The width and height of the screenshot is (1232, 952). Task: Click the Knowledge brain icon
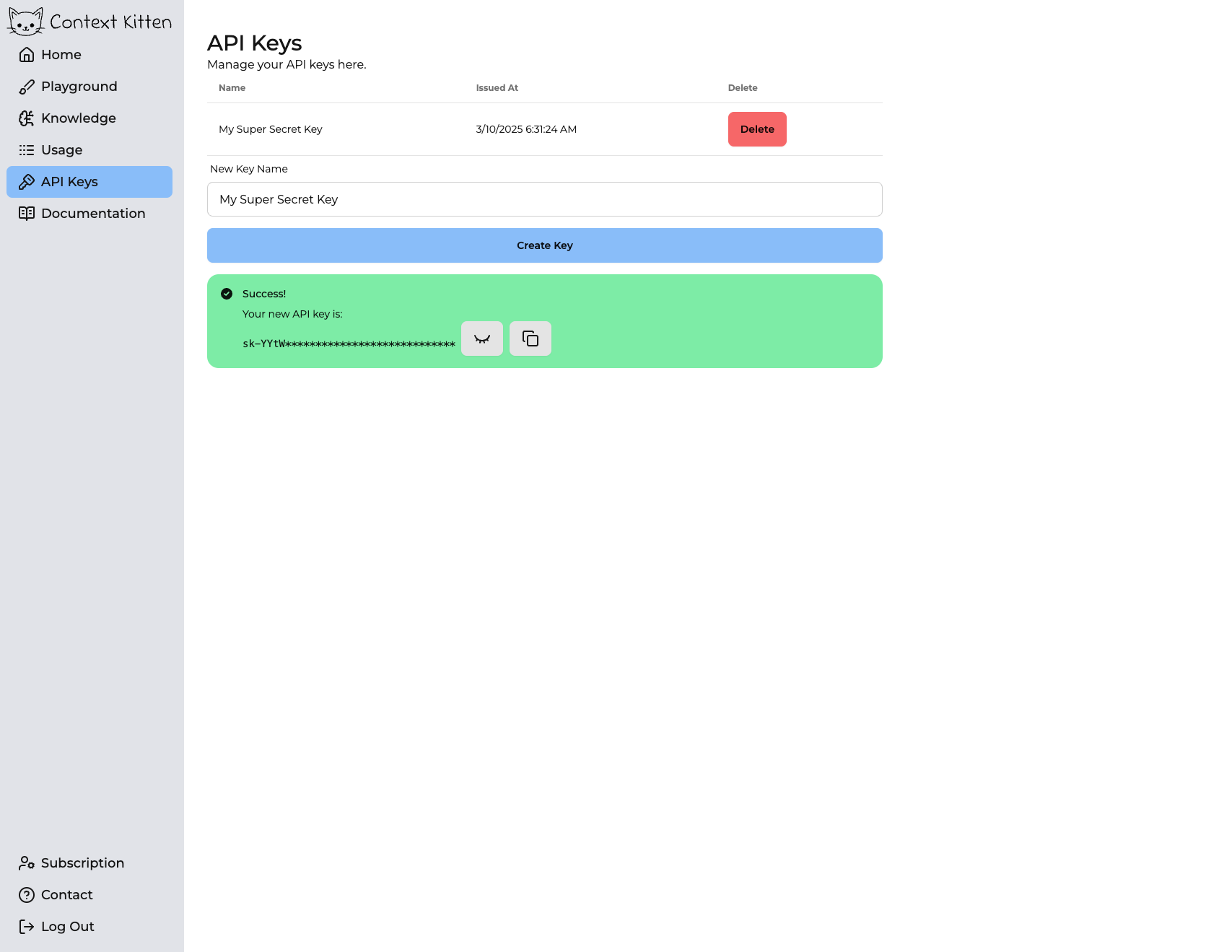pyautogui.click(x=27, y=118)
